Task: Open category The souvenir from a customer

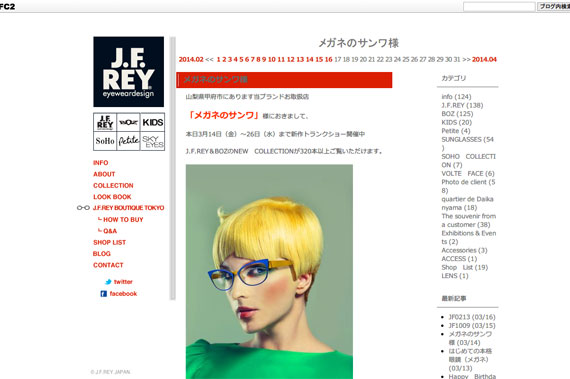Action: [469, 220]
